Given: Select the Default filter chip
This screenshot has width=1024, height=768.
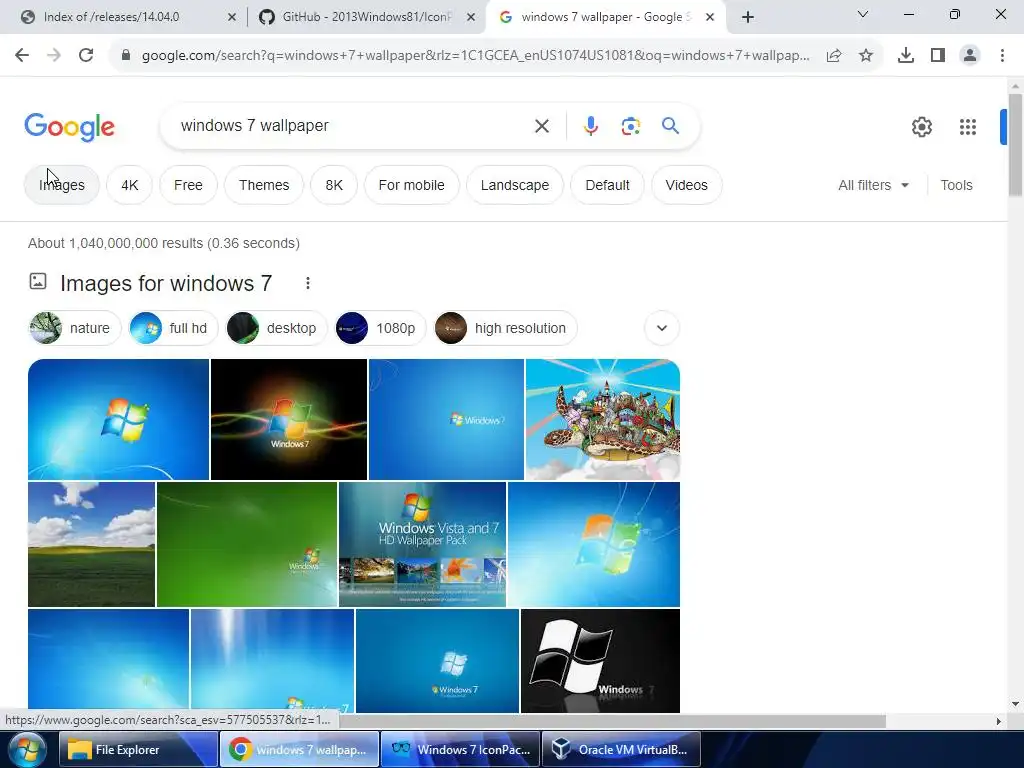Looking at the screenshot, I should [x=607, y=185].
